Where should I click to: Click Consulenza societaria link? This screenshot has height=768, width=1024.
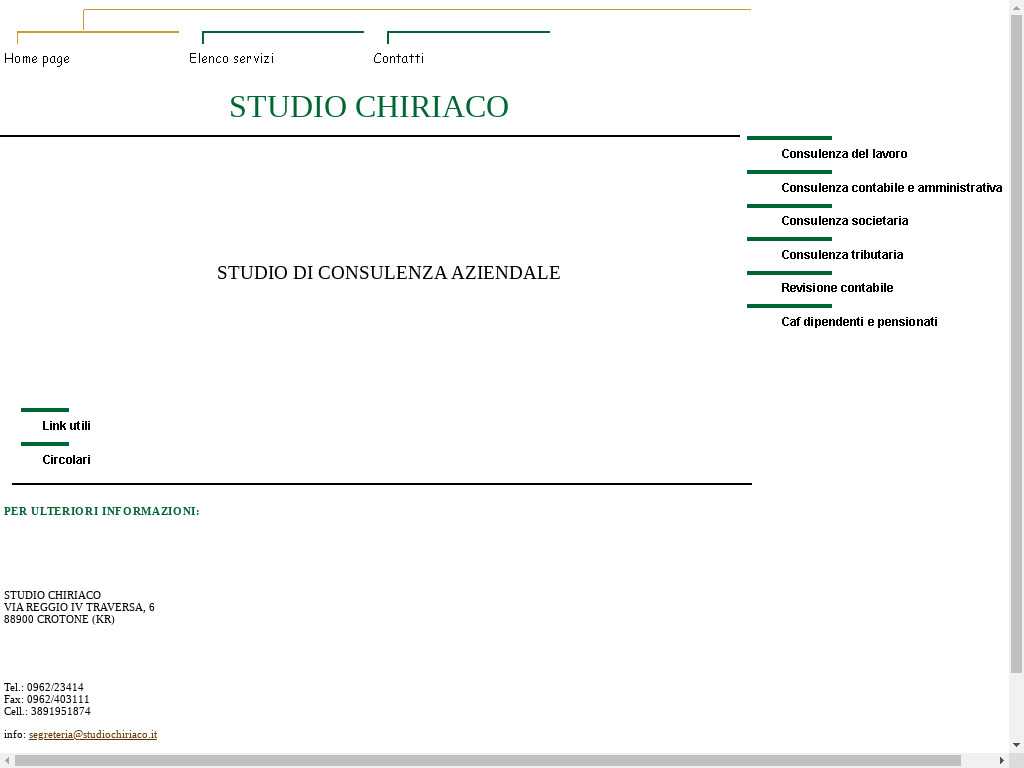844,221
